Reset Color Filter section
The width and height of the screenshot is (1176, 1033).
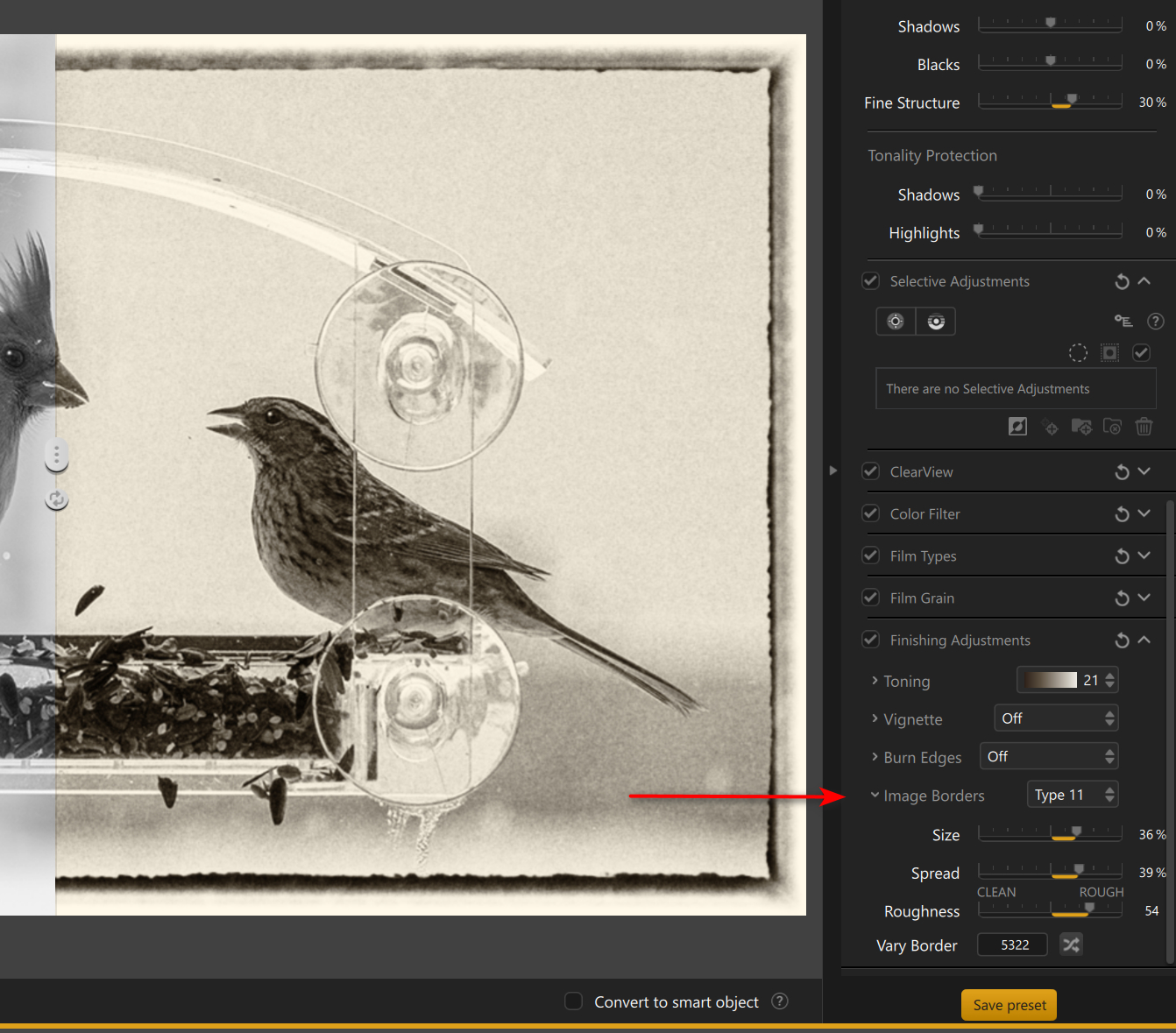click(x=1122, y=514)
